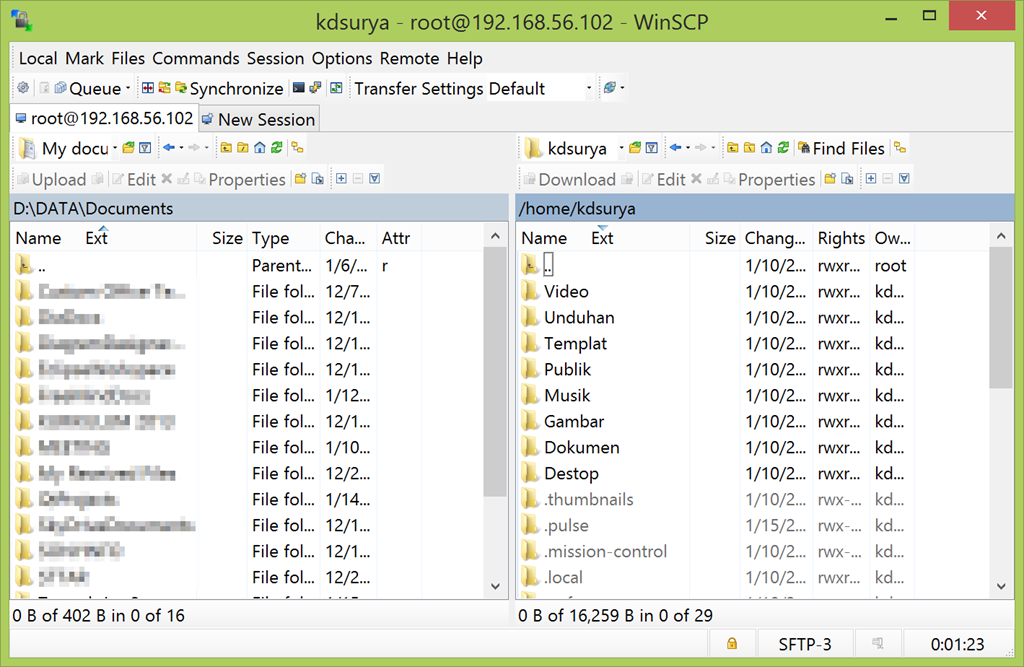Click SFTP-3 protocol in status bar
Image resolution: width=1024 pixels, height=667 pixels.
pyautogui.click(x=805, y=645)
